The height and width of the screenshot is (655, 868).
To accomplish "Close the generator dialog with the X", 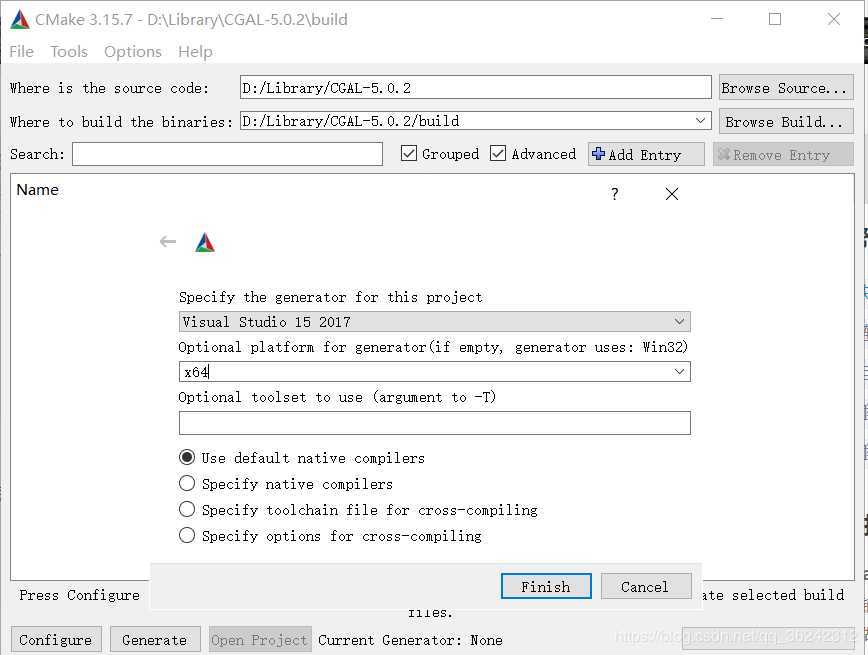I will 671,194.
